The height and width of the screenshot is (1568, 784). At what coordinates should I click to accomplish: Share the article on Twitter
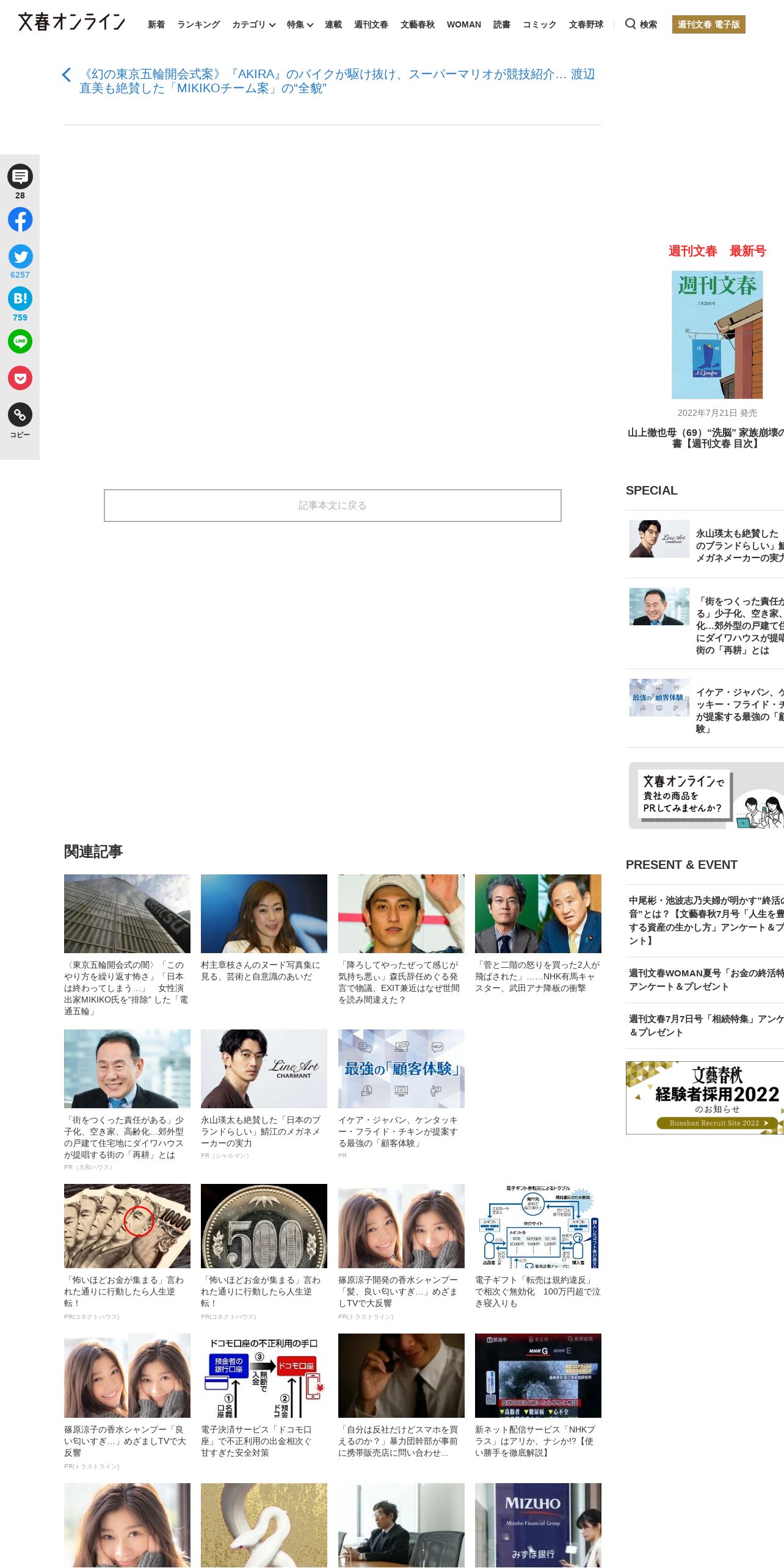point(20,256)
